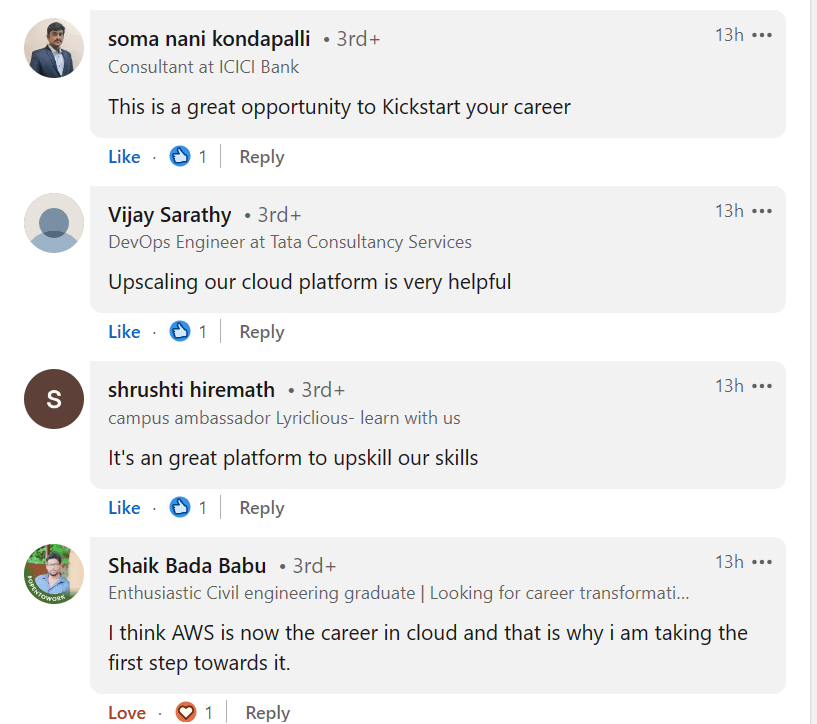View like reaction count on shrushti hiremath's comment
Screen dimensions: 817x724
click(189, 508)
